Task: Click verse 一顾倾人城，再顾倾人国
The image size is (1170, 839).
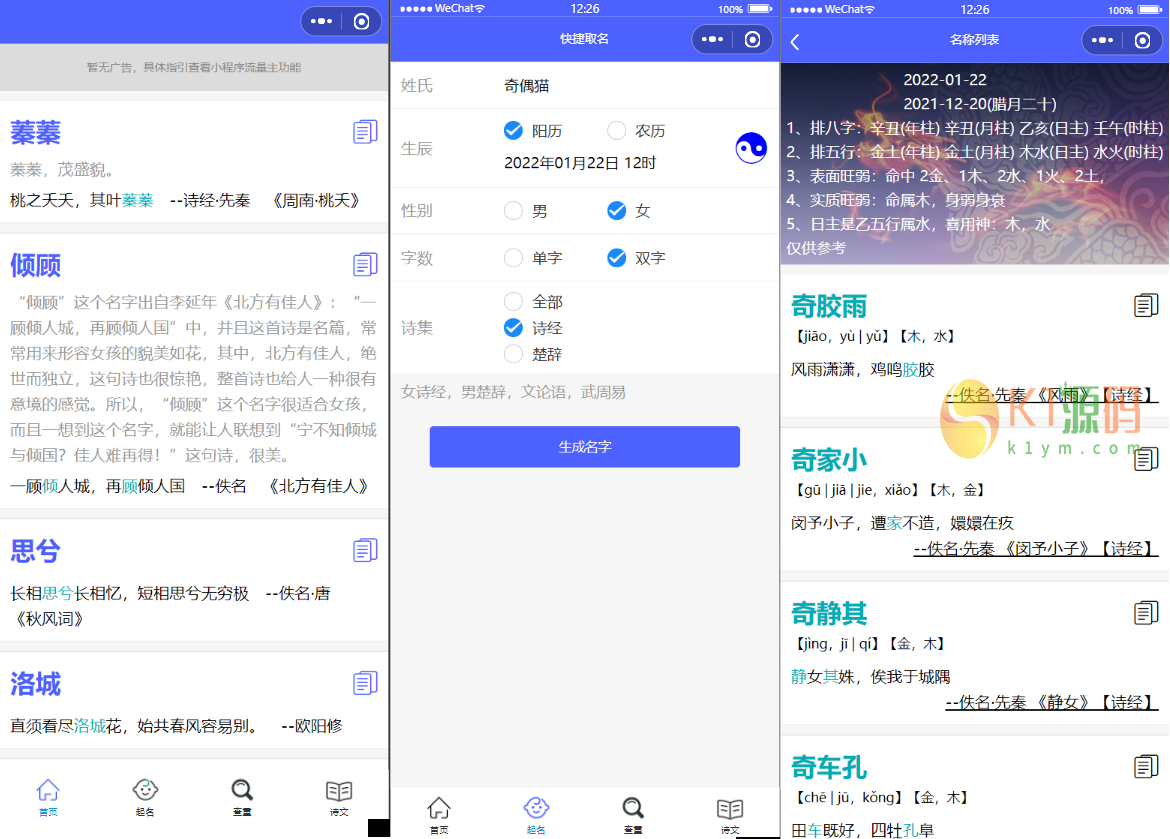Action: pos(97,486)
